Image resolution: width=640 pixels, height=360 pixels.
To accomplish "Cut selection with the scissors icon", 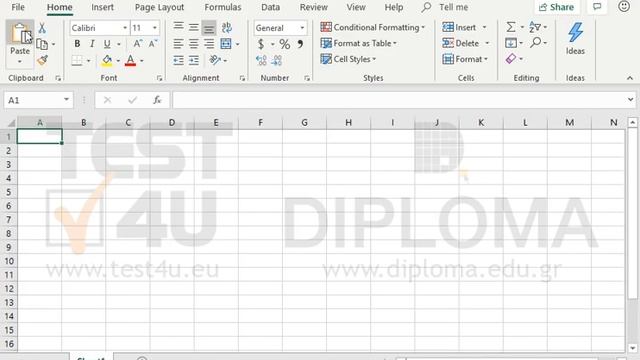I will (42, 28).
